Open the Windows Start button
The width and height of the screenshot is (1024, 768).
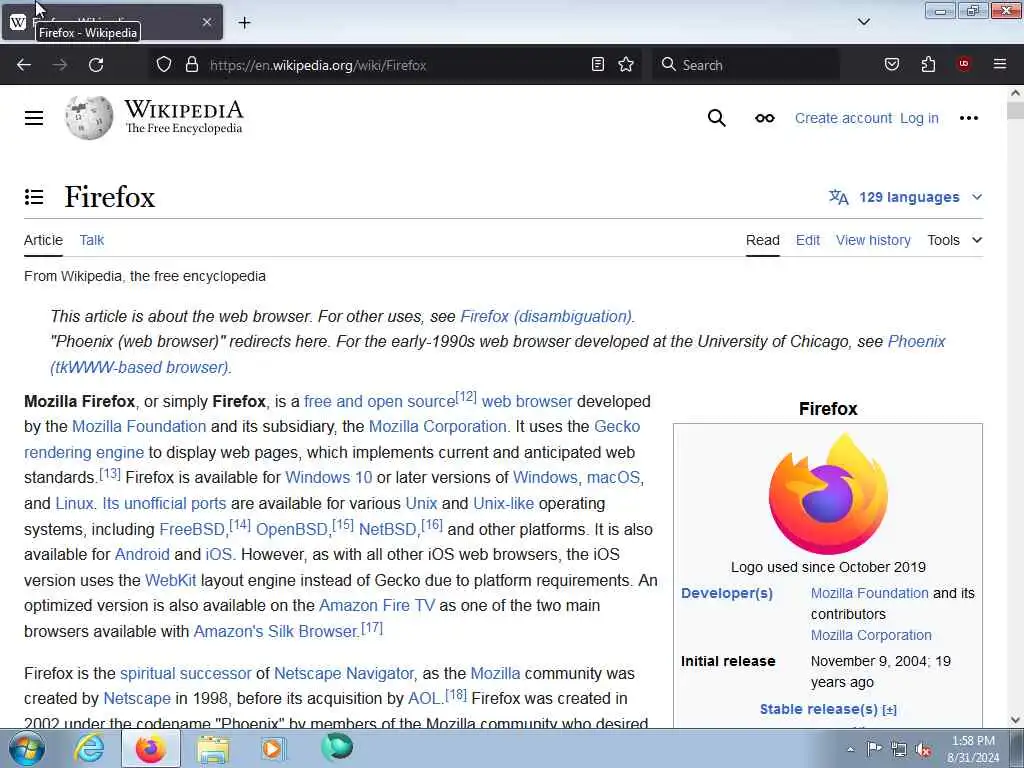pyautogui.click(x=27, y=748)
